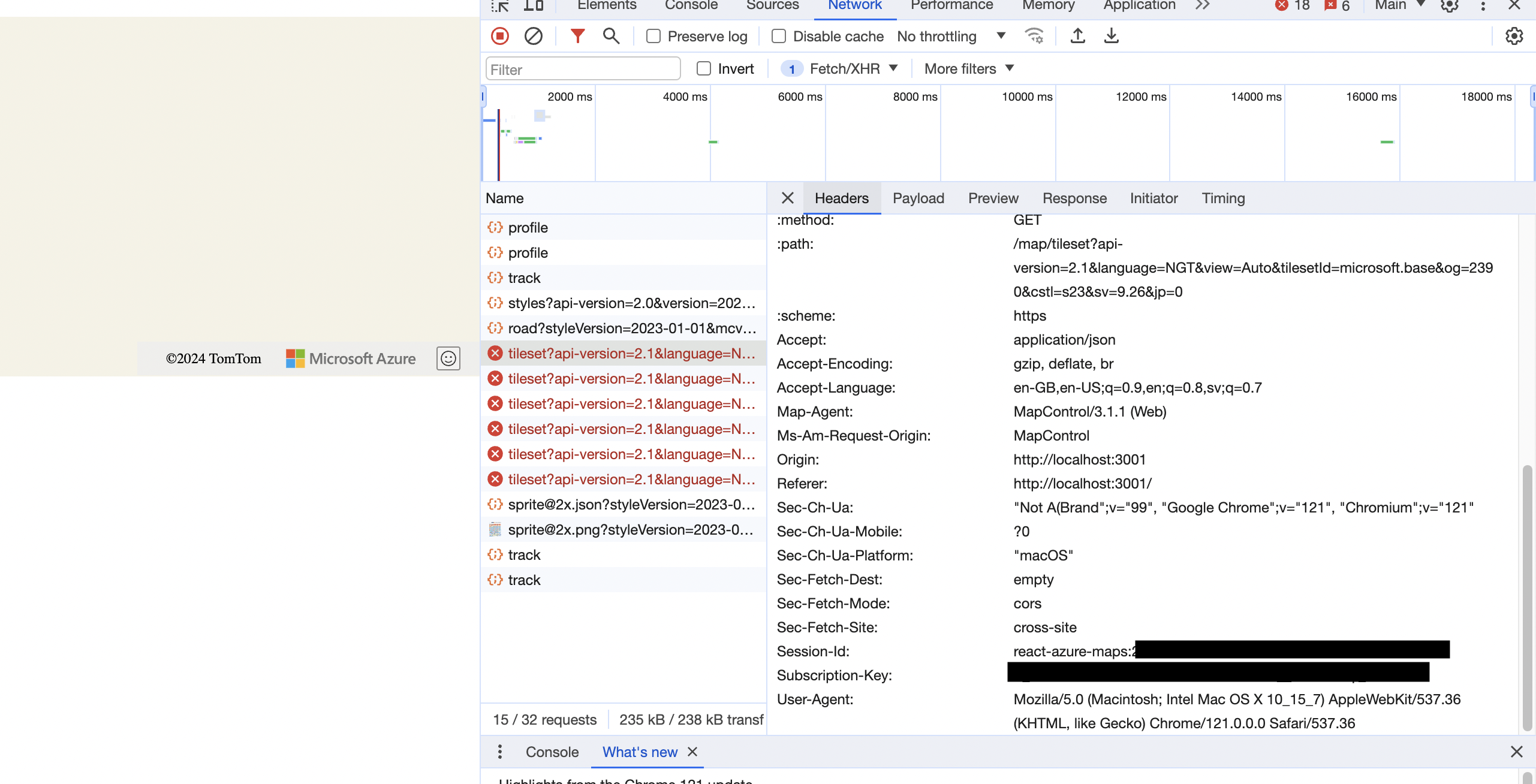Click the map feedback smiley icon
The width and height of the screenshot is (1536, 784).
click(448, 358)
